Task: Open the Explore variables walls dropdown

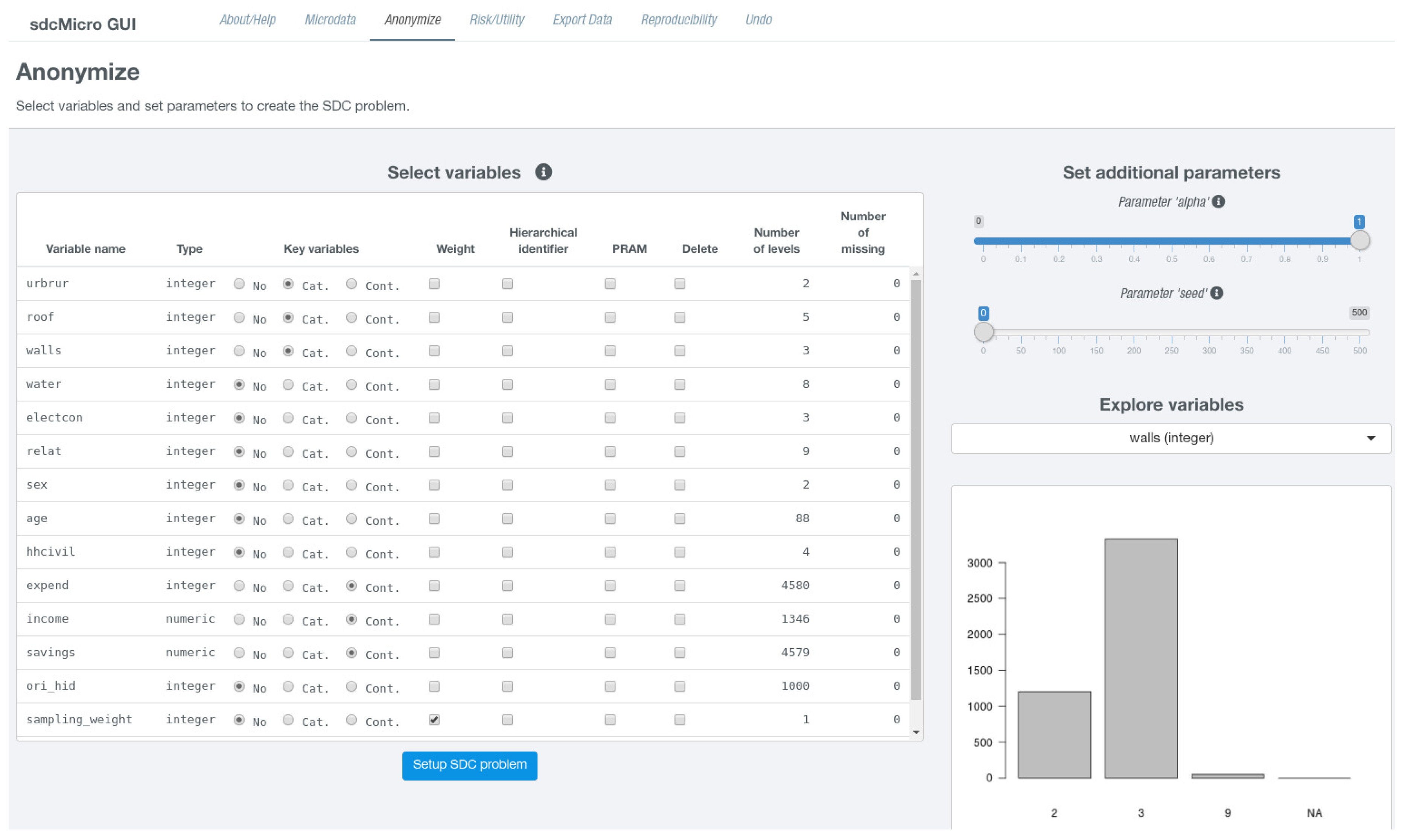Action: (x=1171, y=438)
